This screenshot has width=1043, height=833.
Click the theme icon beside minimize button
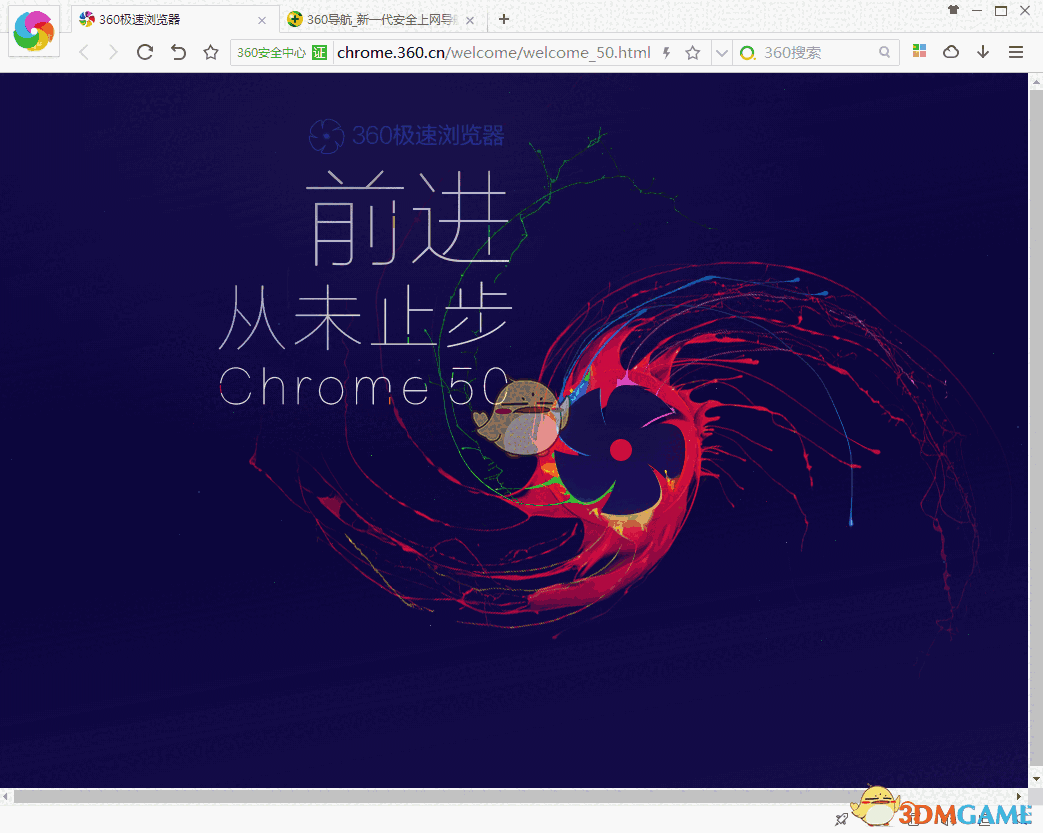(x=954, y=10)
